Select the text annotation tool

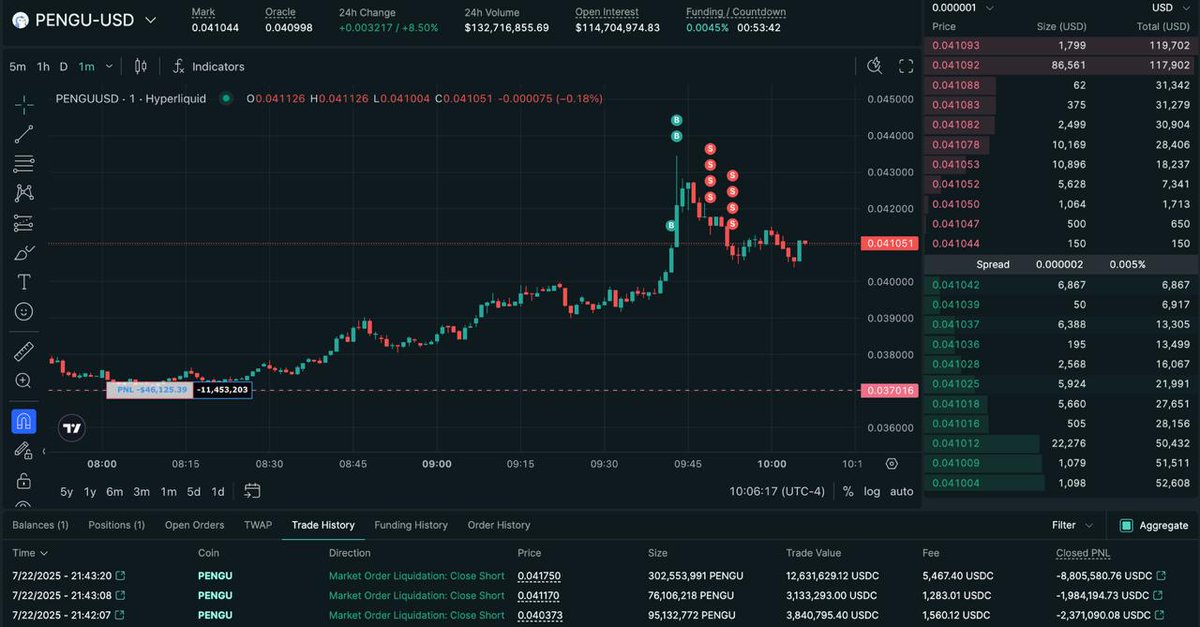pos(24,282)
